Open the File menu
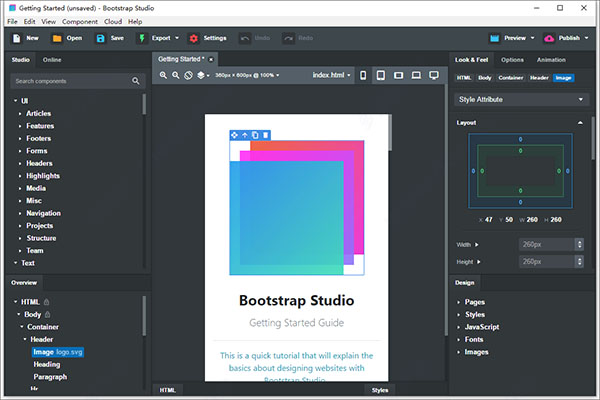The width and height of the screenshot is (600, 400). pos(12,22)
